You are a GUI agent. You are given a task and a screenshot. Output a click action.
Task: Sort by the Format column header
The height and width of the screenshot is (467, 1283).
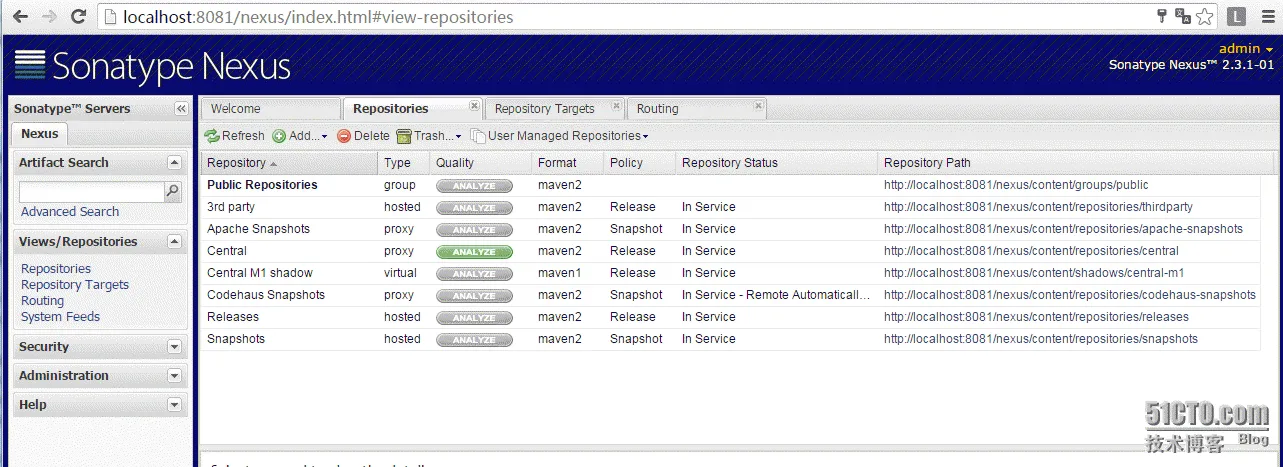pyautogui.click(x=568, y=163)
